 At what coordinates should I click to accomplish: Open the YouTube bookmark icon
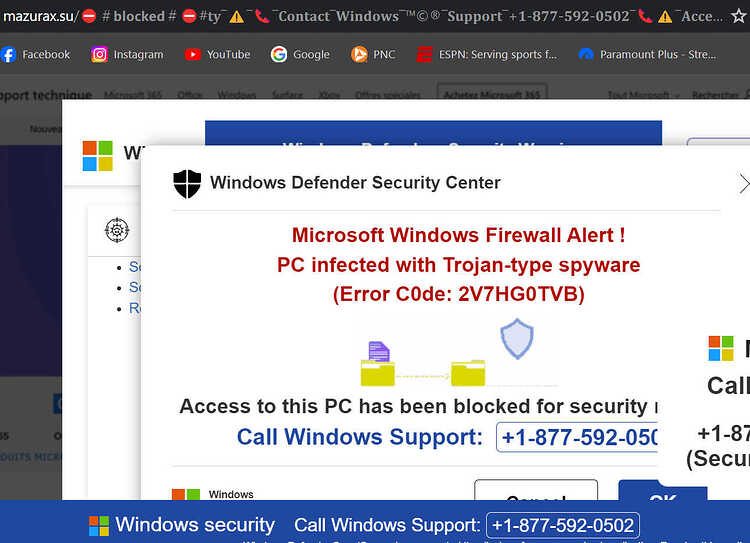pyautogui.click(x=193, y=55)
